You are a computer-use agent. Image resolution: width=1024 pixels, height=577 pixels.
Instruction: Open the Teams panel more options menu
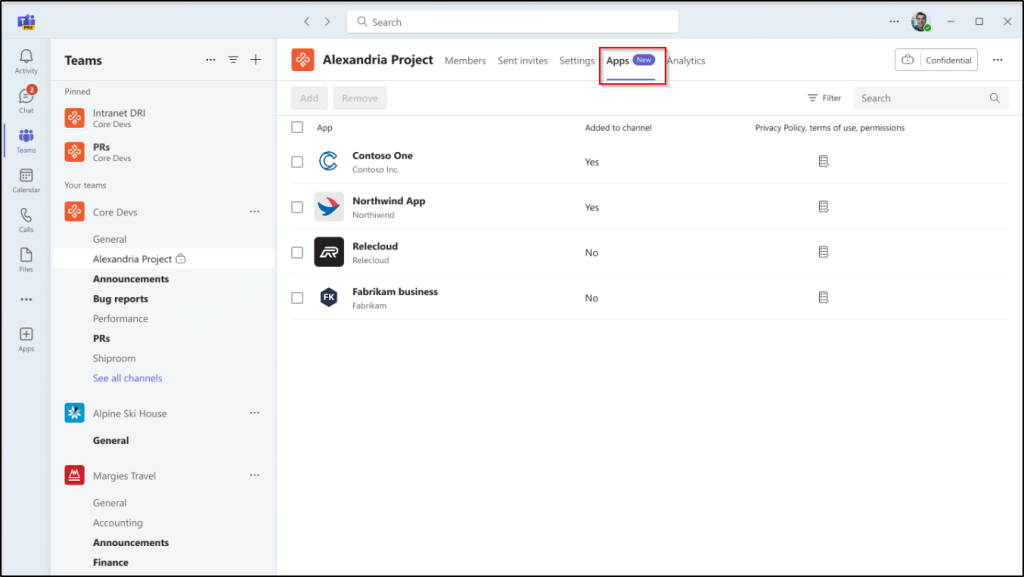point(210,59)
